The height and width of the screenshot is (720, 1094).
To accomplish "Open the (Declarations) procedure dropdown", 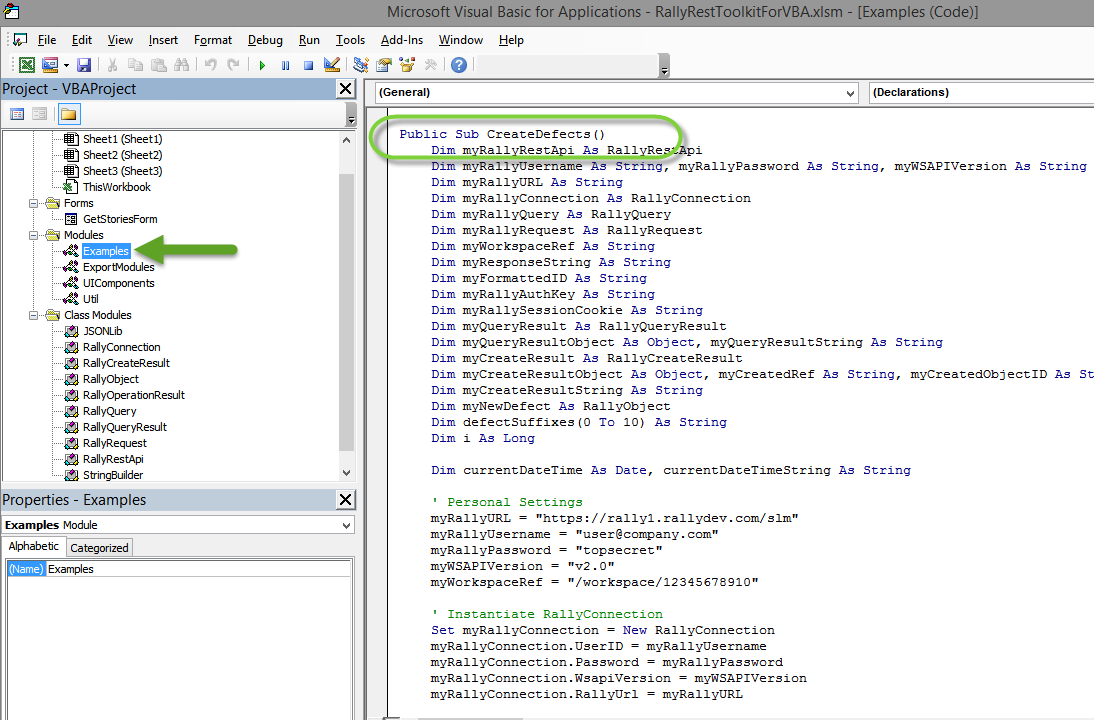I will [x=981, y=92].
